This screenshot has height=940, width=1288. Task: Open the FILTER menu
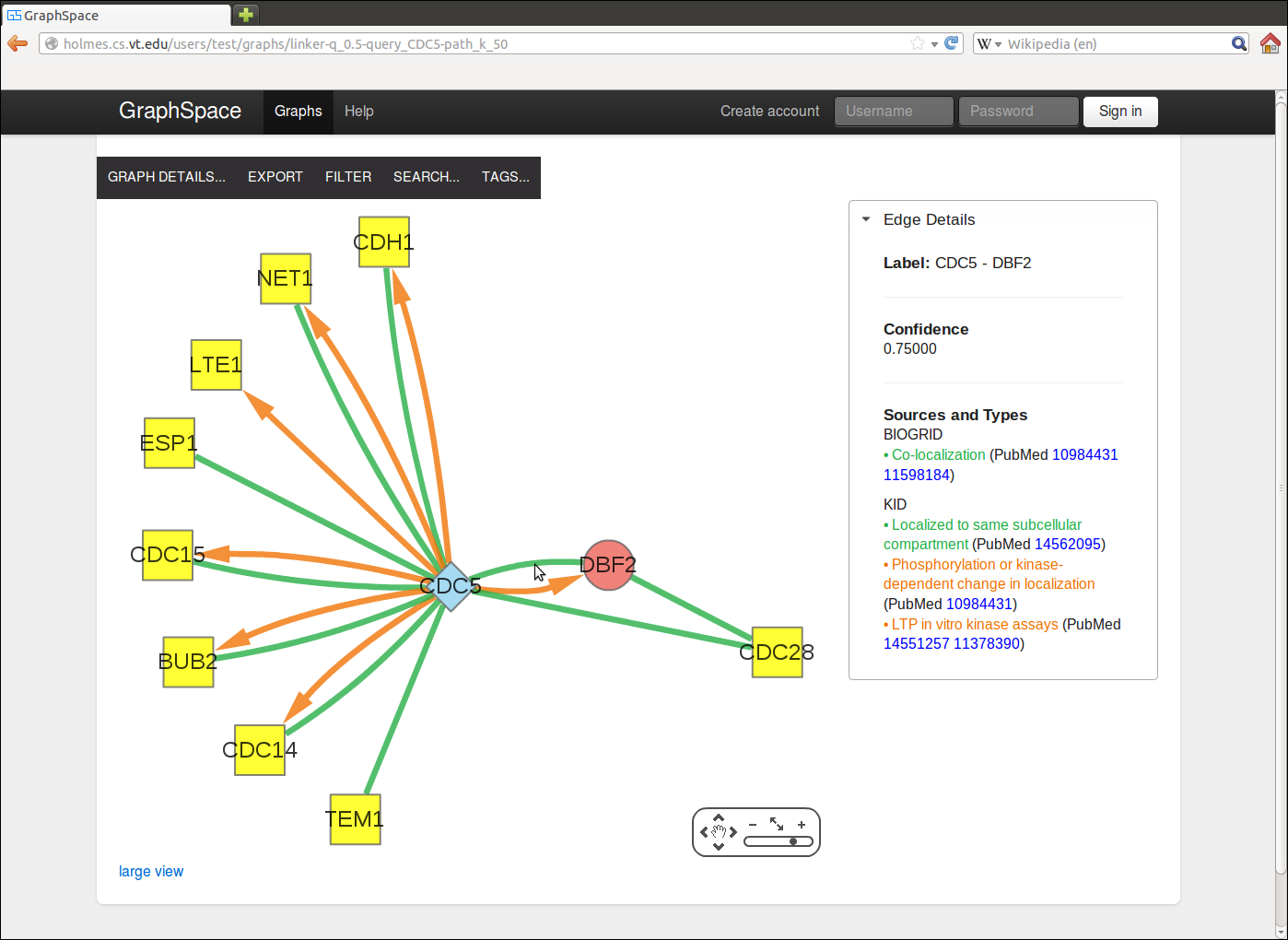click(x=348, y=177)
